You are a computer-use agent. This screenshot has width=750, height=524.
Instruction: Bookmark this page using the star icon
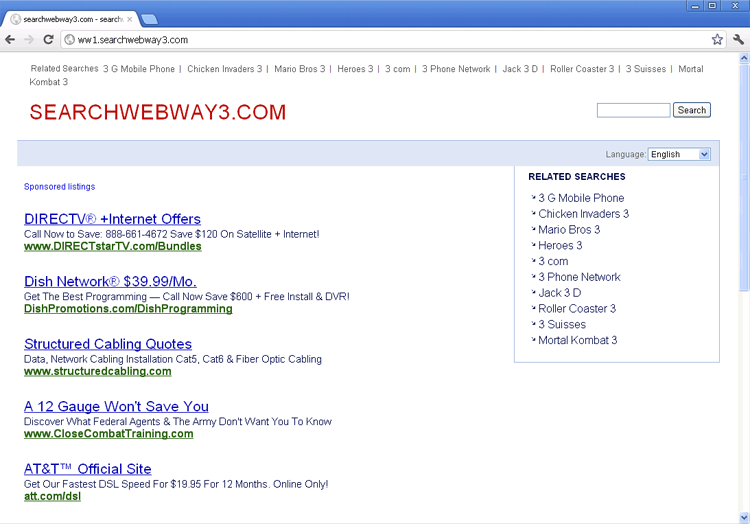(717, 40)
